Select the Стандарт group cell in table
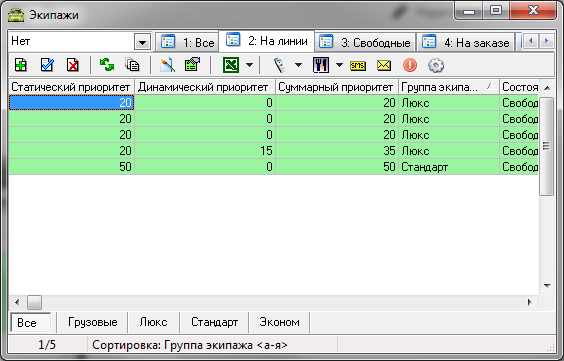Screen dimensions: 564x361 (449, 167)
